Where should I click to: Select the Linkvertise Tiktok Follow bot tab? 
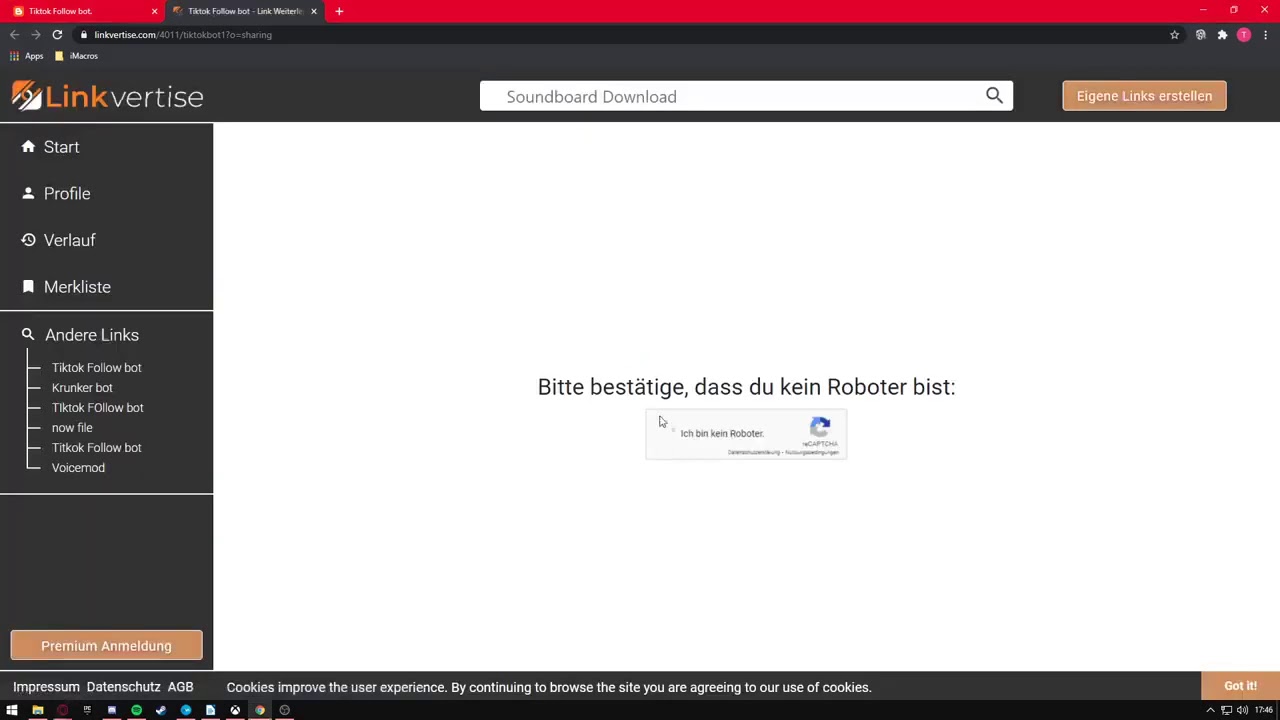tap(245, 11)
